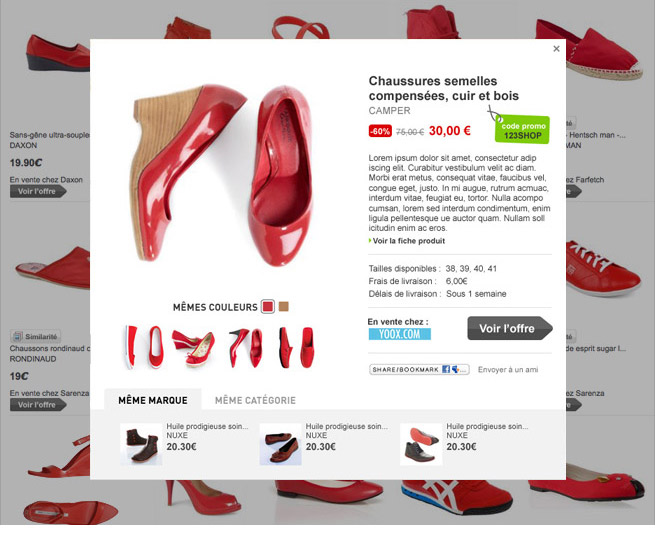The width and height of the screenshot is (655, 545).
Task: Close the product popup with the X
Action: point(556,49)
